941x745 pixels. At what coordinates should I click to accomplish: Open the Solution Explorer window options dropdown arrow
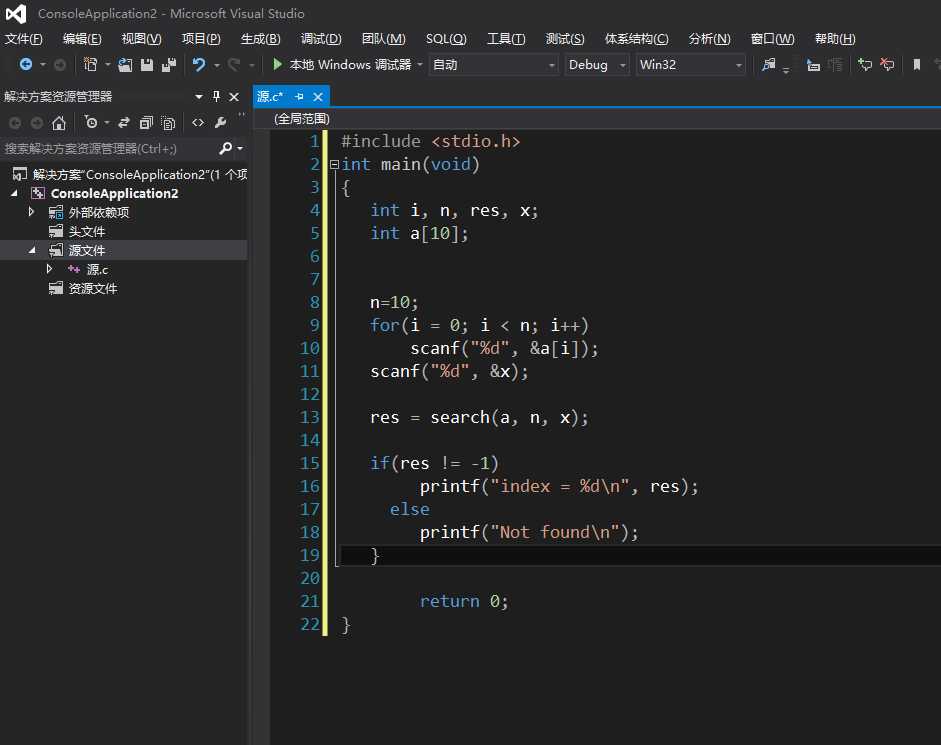point(199,96)
